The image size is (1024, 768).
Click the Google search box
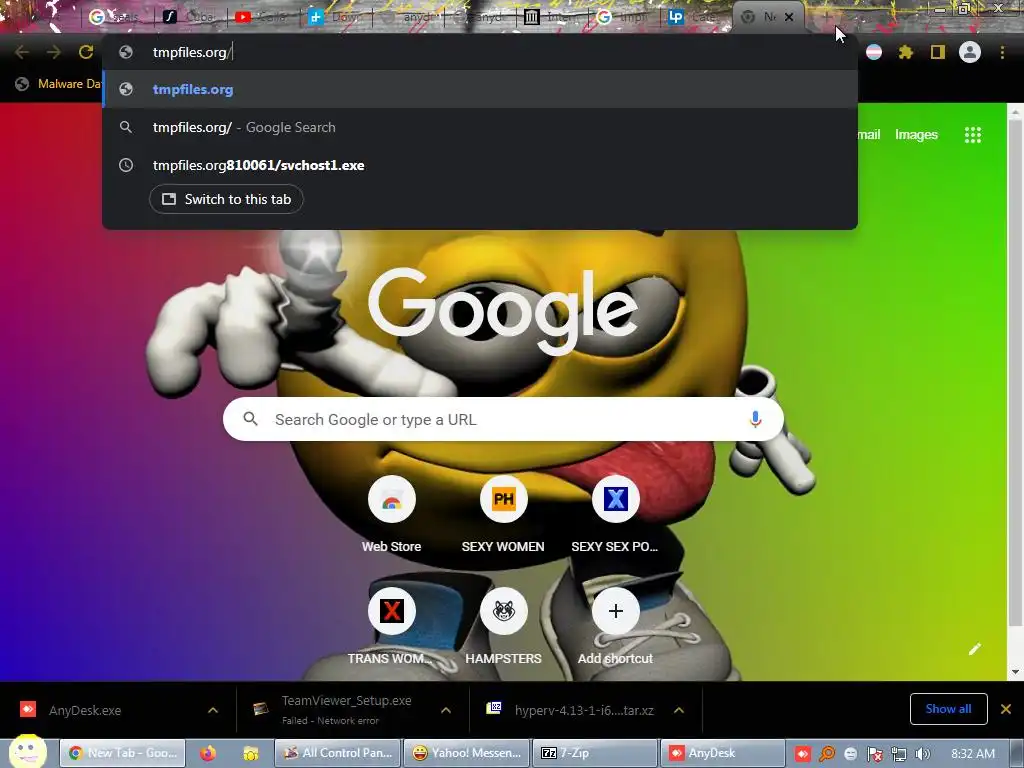pyautogui.click(x=503, y=419)
